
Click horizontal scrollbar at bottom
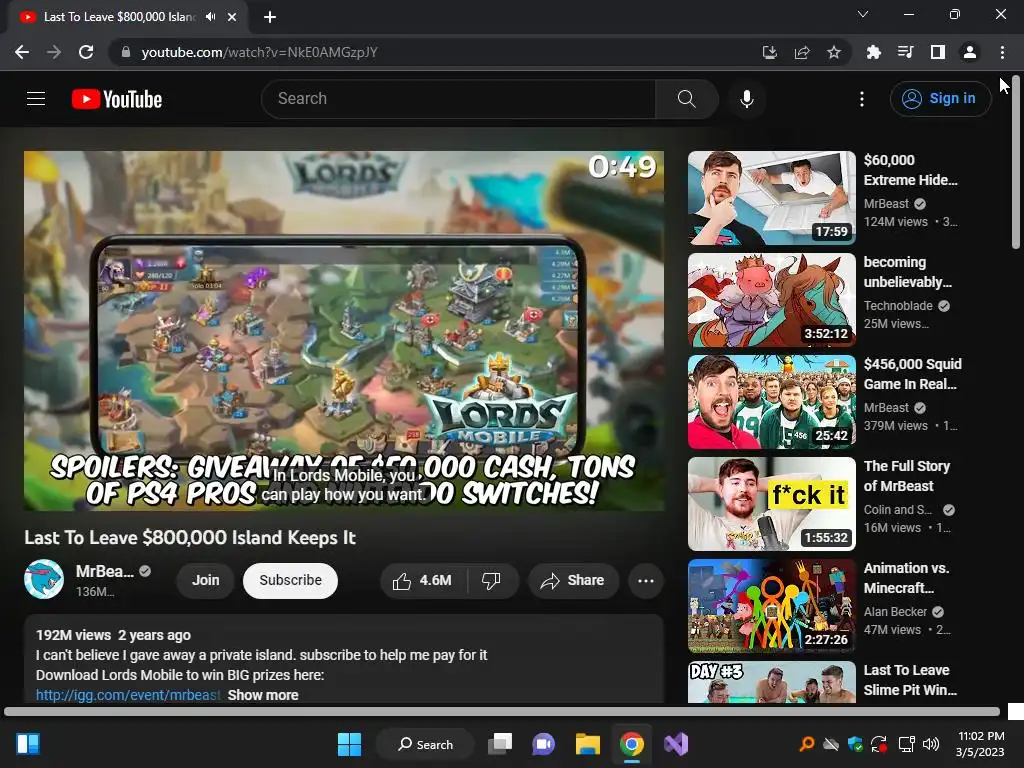[x=502, y=712]
